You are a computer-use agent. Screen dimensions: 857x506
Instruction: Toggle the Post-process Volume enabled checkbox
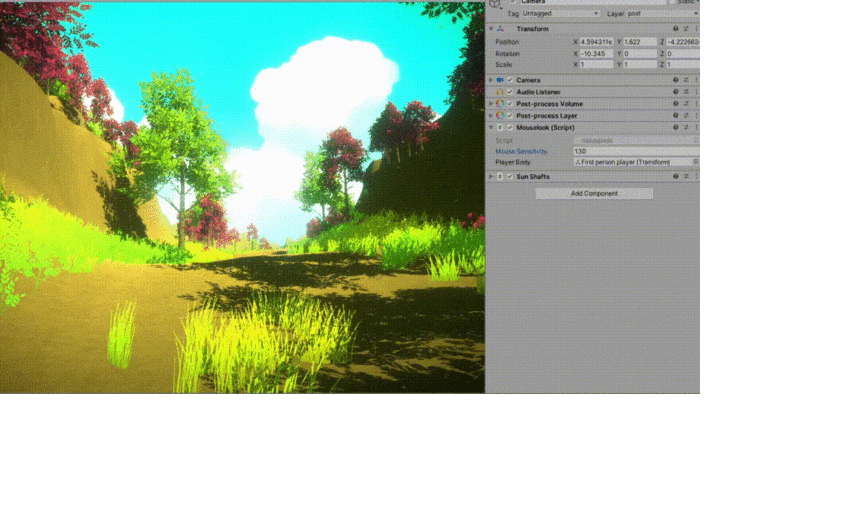click(x=510, y=104)
